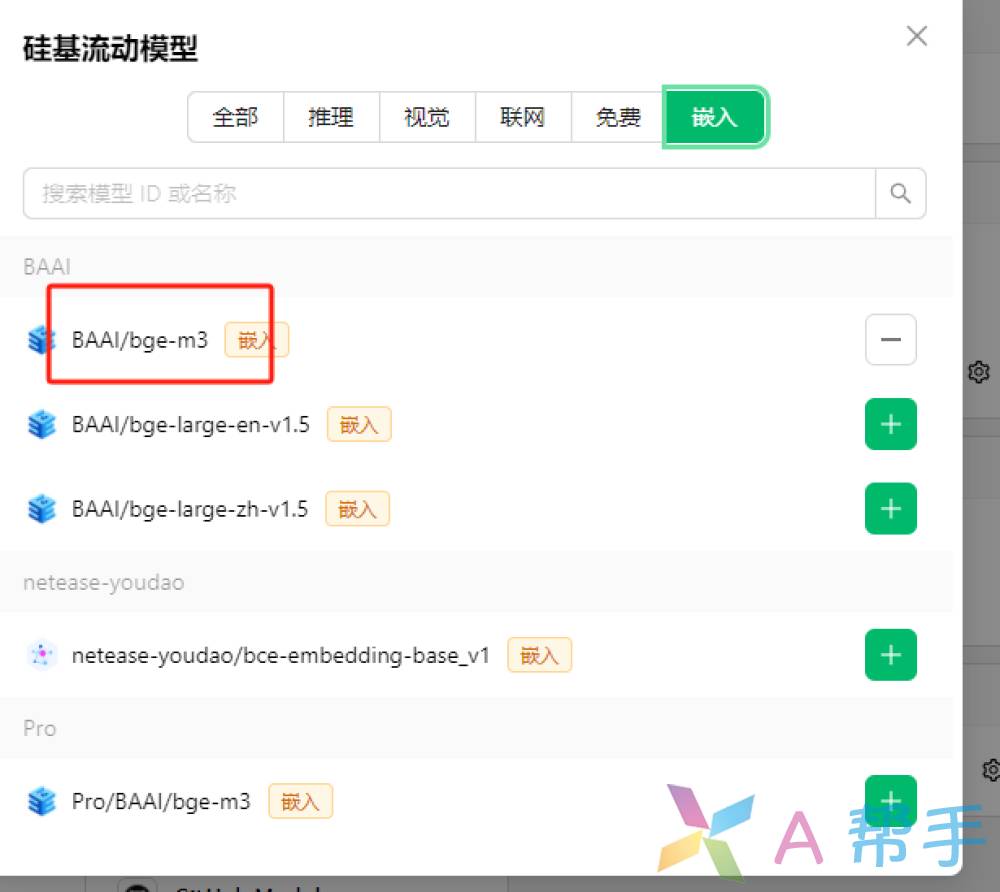The image size is (1000, 892).
Task: Focus the 搜索模型 ID 或名称 field
Action: click(449, 193)
